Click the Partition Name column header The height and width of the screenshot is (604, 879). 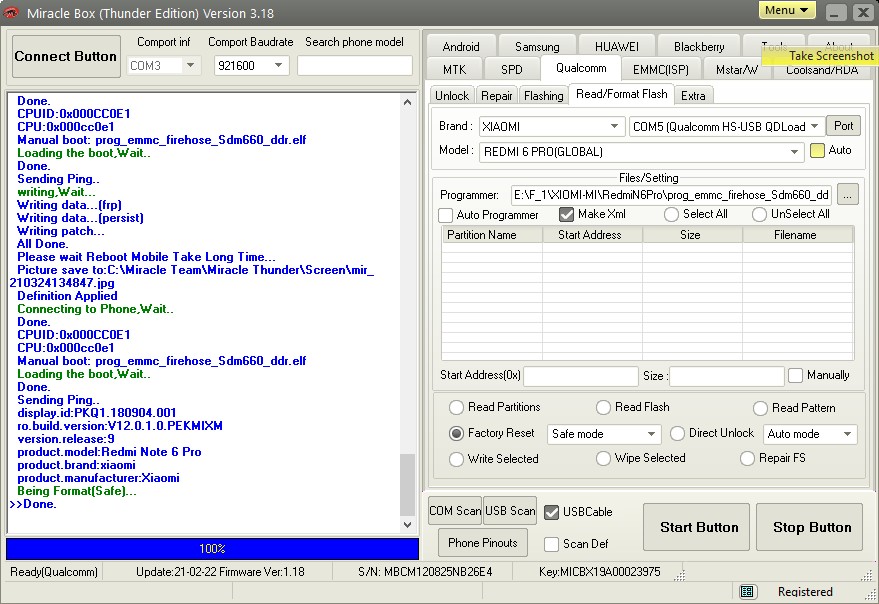click(x=492, y=235)
